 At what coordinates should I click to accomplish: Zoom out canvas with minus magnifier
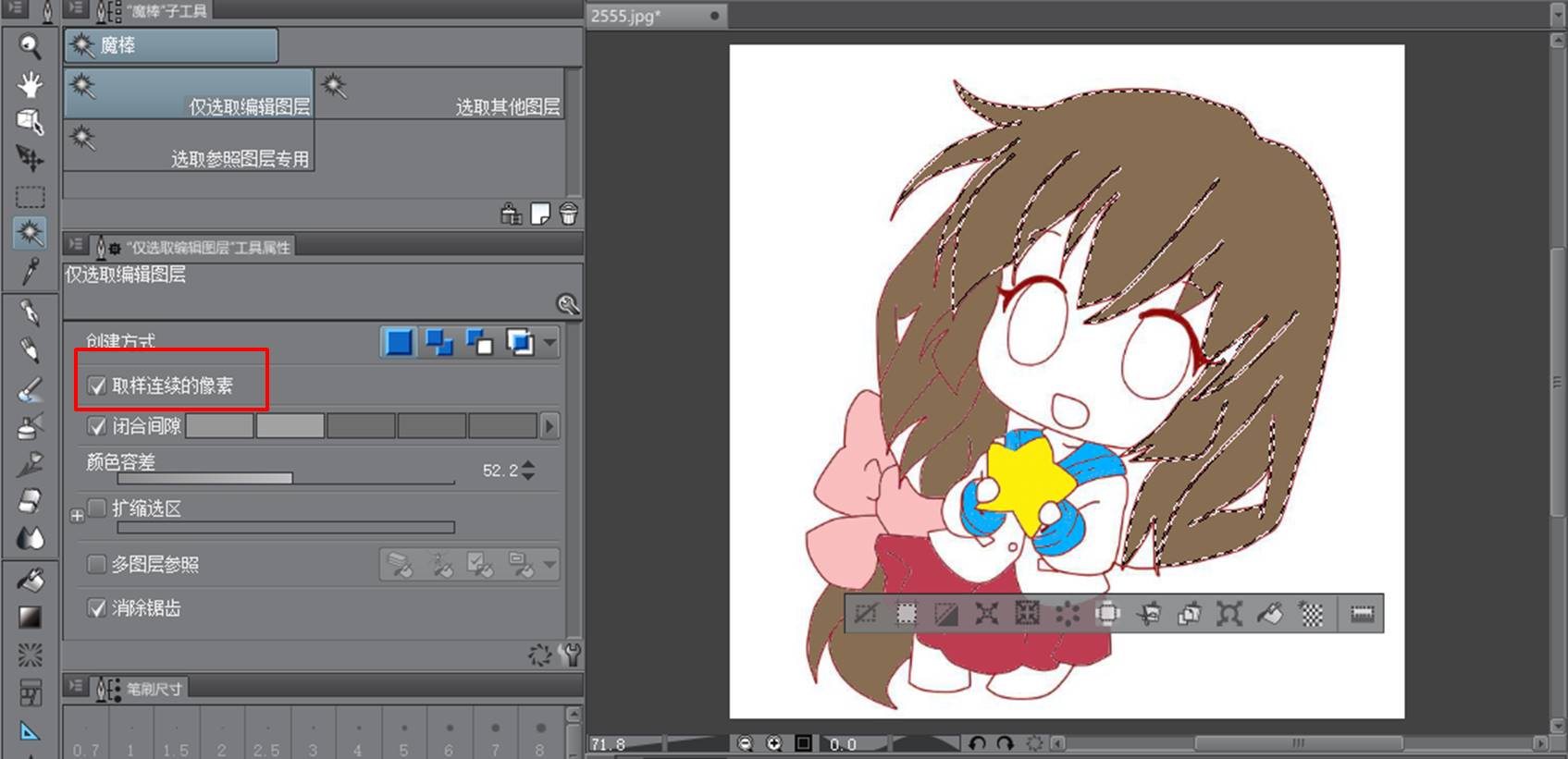tap(746, 743)
